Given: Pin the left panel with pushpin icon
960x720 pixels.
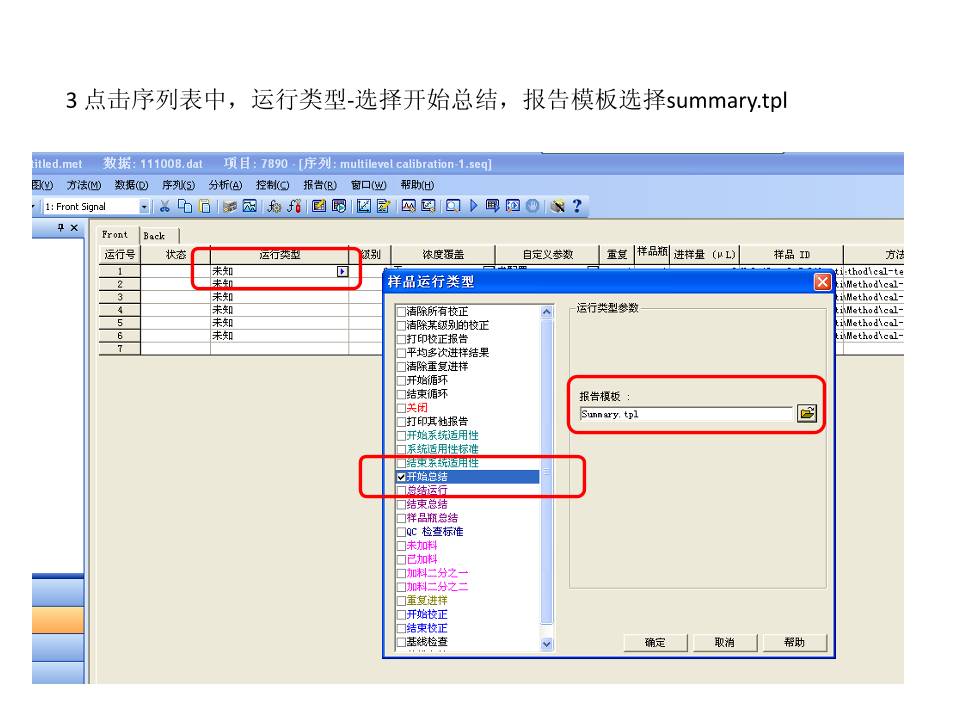Looking at the screenshot, I should (x=59, y=229).
